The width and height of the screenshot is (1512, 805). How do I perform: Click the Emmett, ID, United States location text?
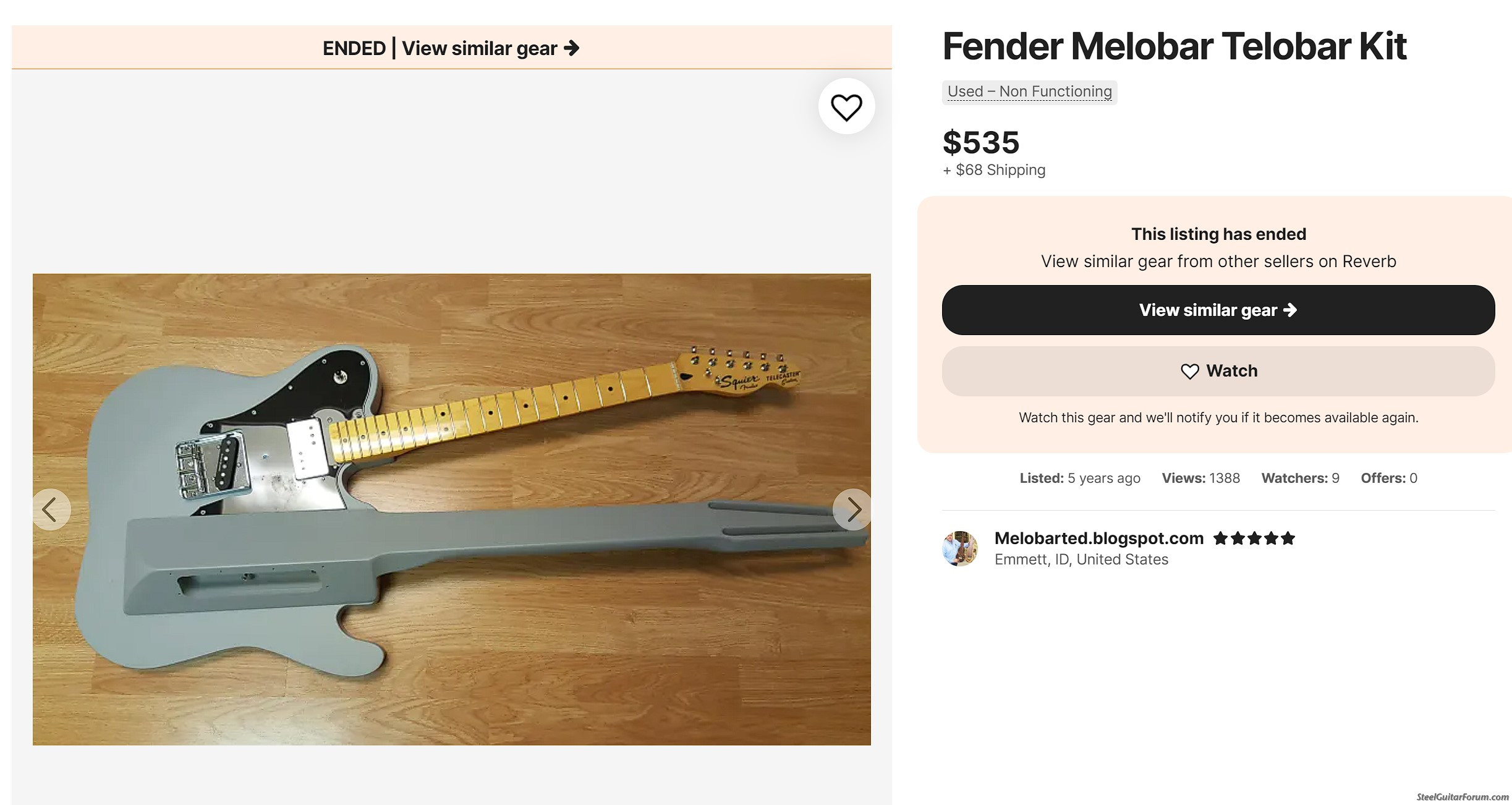tap(1081, 560)
